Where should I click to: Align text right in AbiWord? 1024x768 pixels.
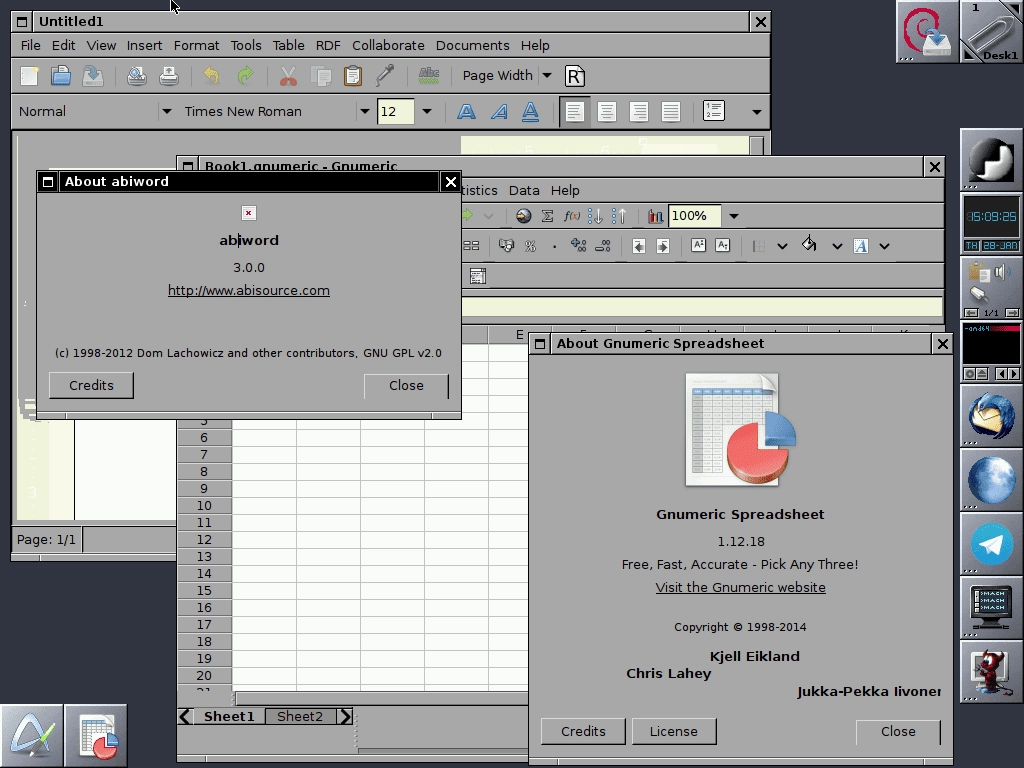click(x=639, y=112)
